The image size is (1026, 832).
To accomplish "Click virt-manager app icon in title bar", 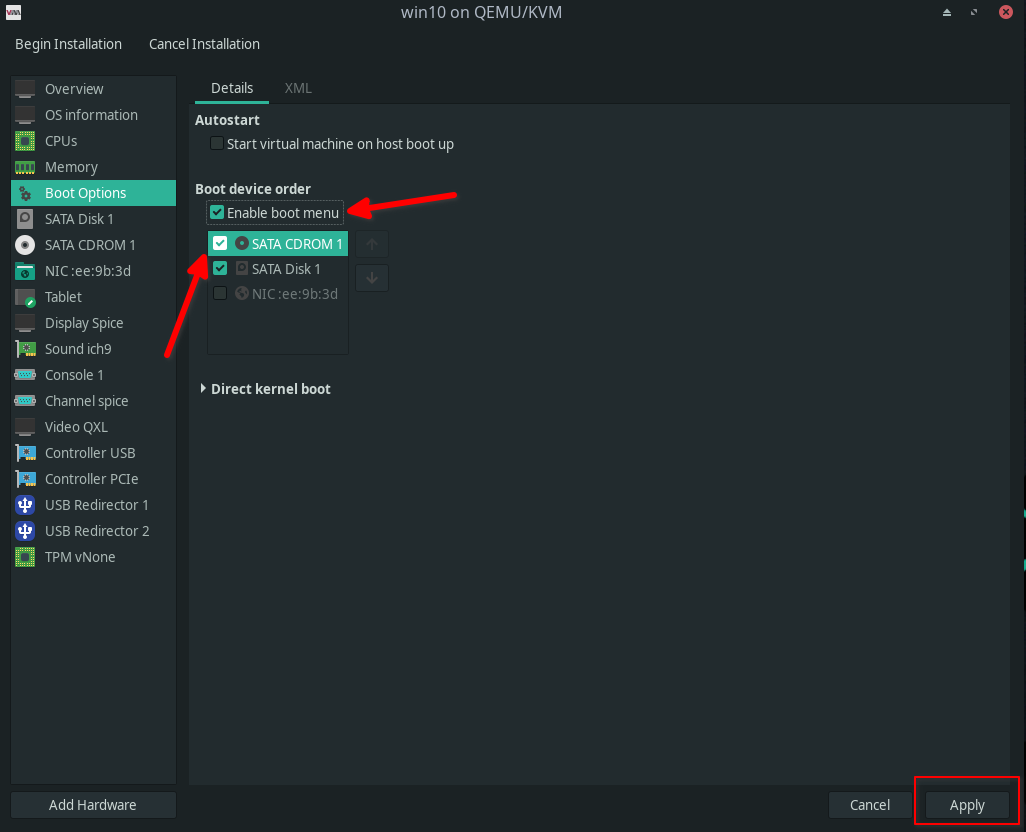I will 13,12.
